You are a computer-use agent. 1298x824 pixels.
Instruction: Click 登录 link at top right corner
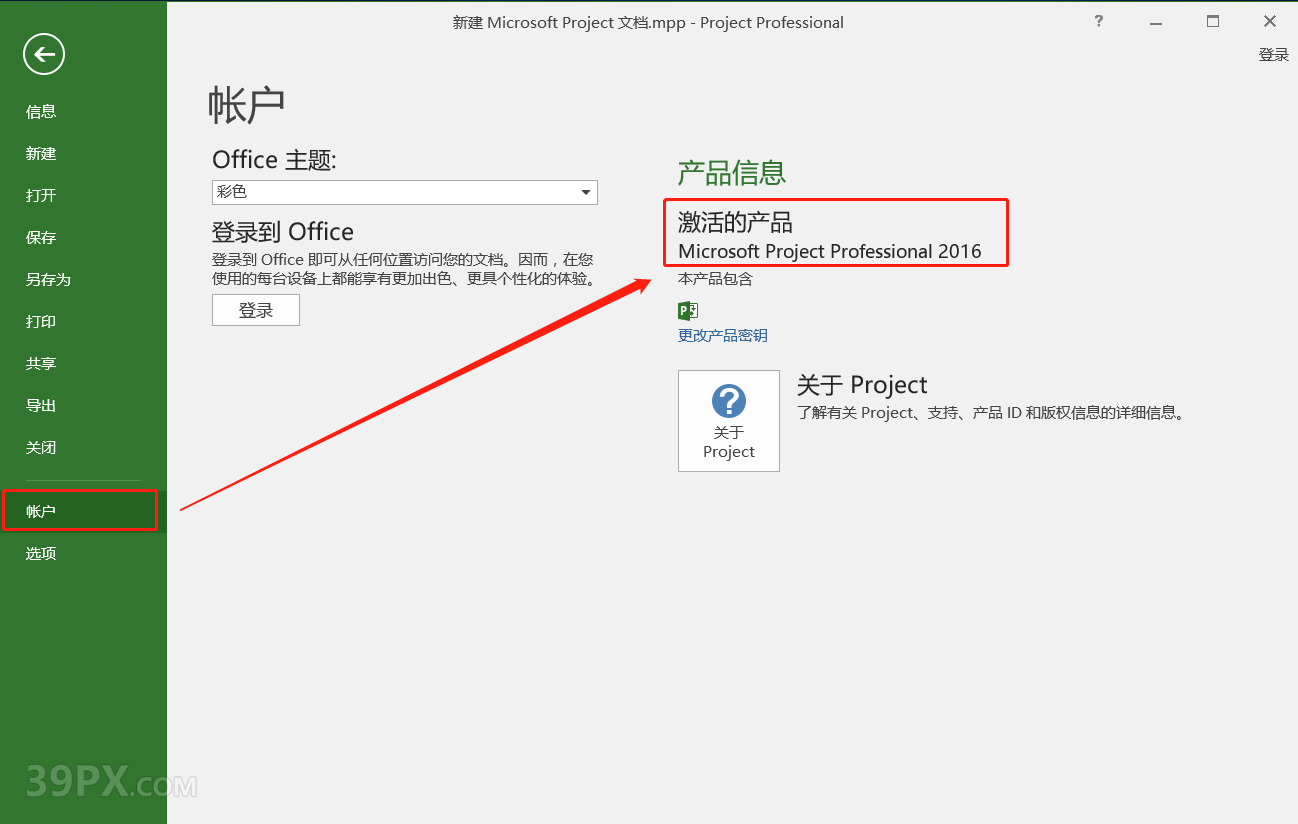tap(1273, 55)
